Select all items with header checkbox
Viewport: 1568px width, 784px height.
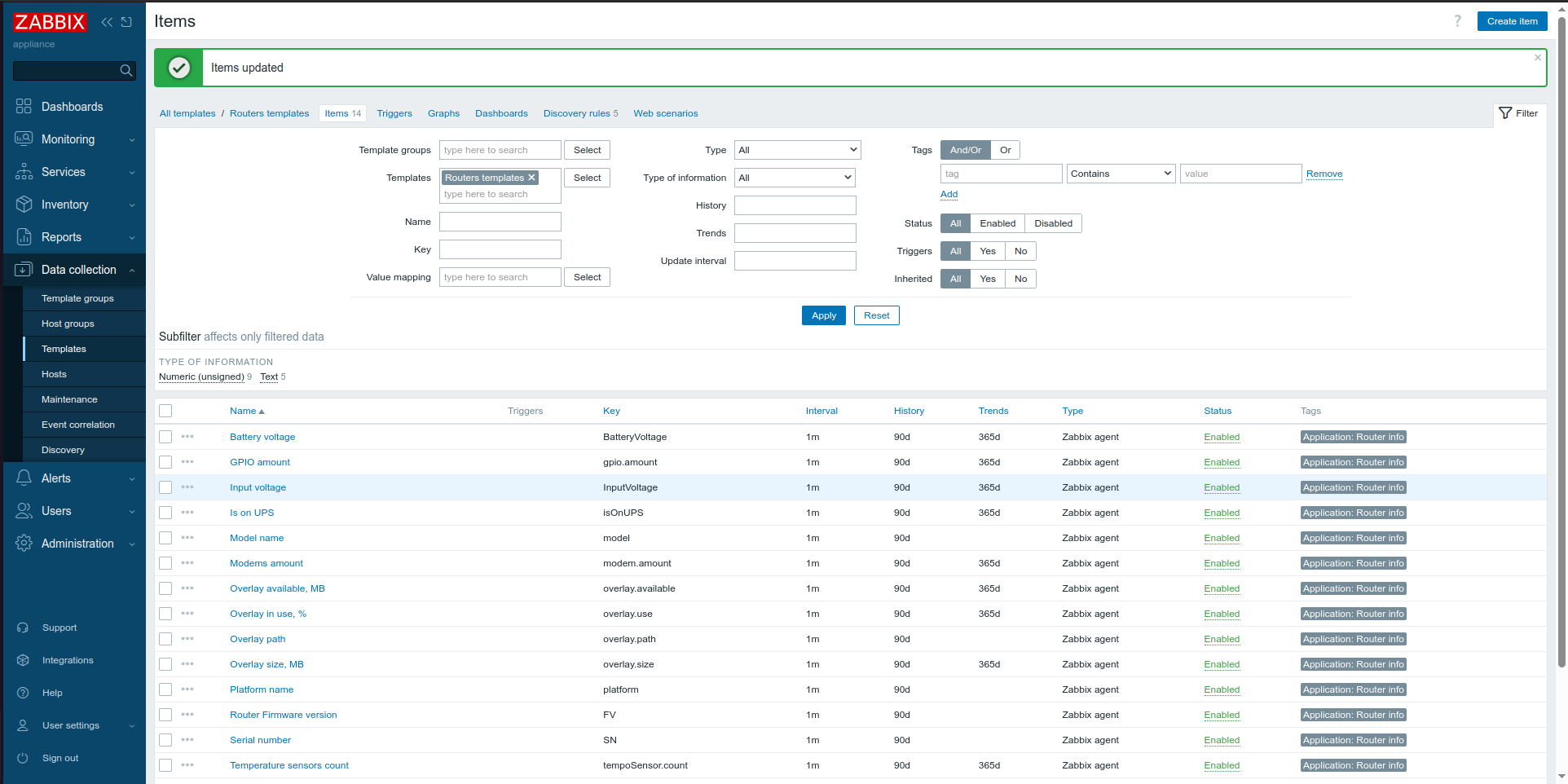165,411
